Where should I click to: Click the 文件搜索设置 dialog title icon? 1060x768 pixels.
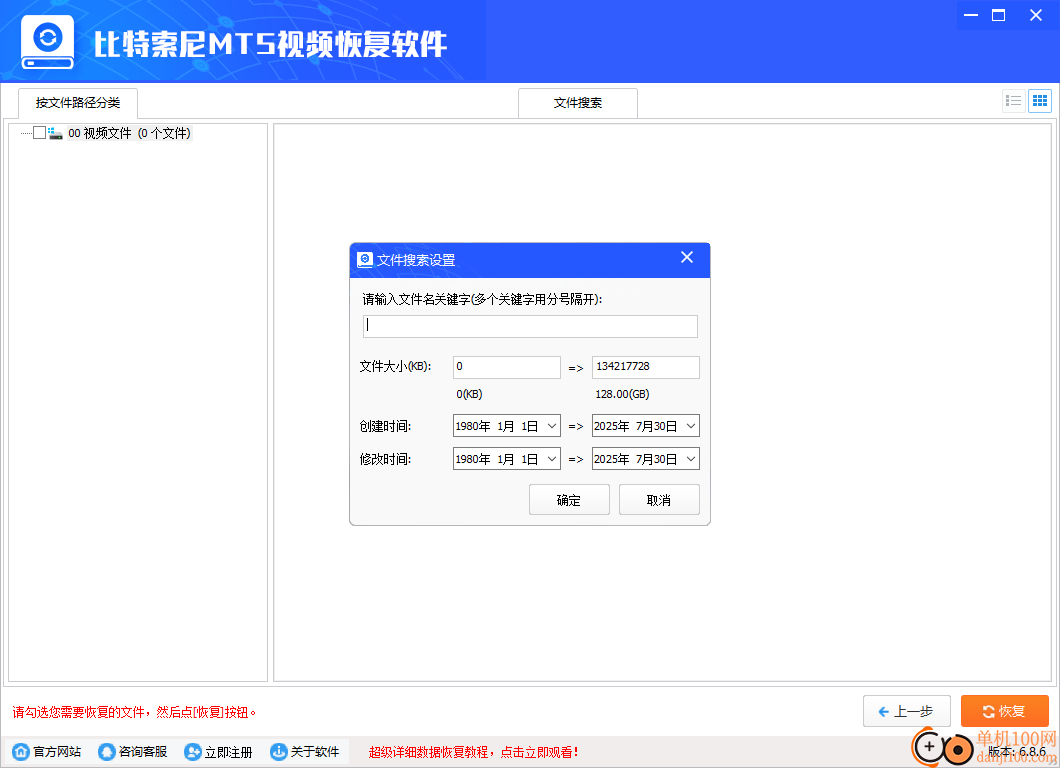coord(365,260)
